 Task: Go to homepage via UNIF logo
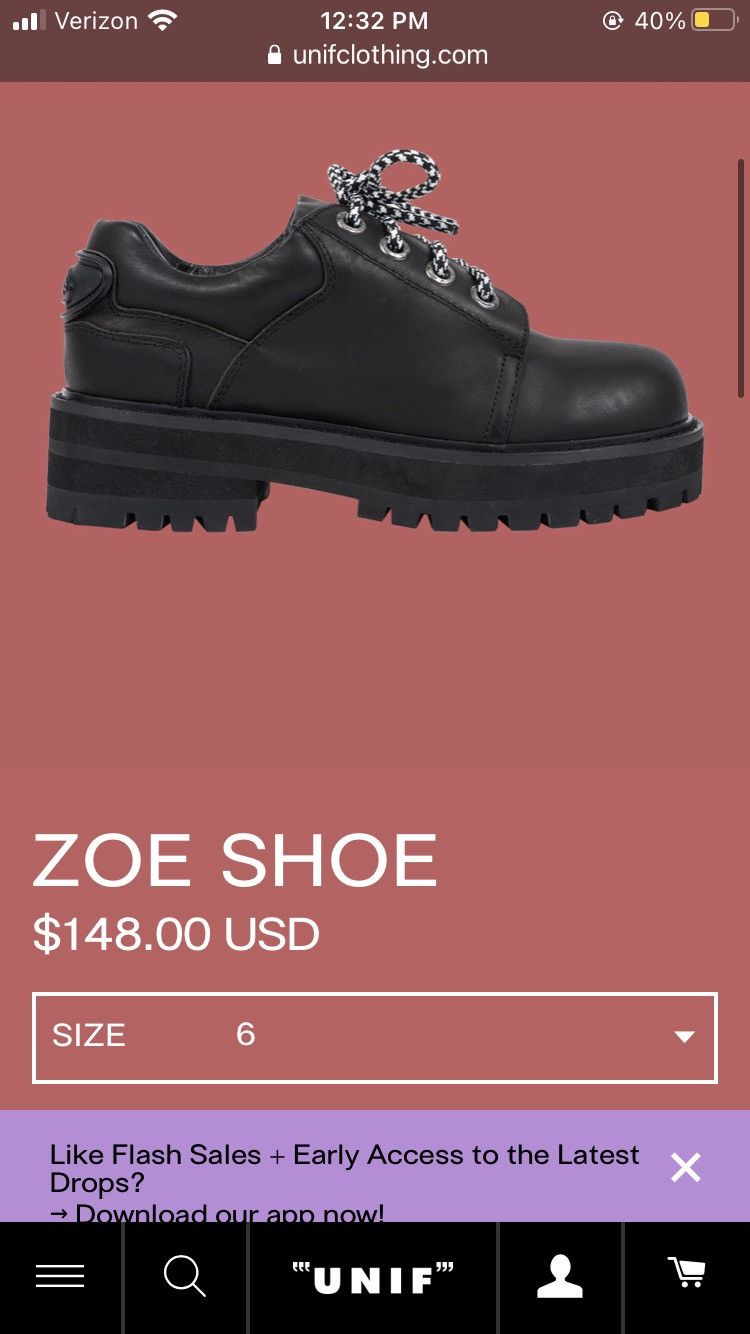point(373,1277)
